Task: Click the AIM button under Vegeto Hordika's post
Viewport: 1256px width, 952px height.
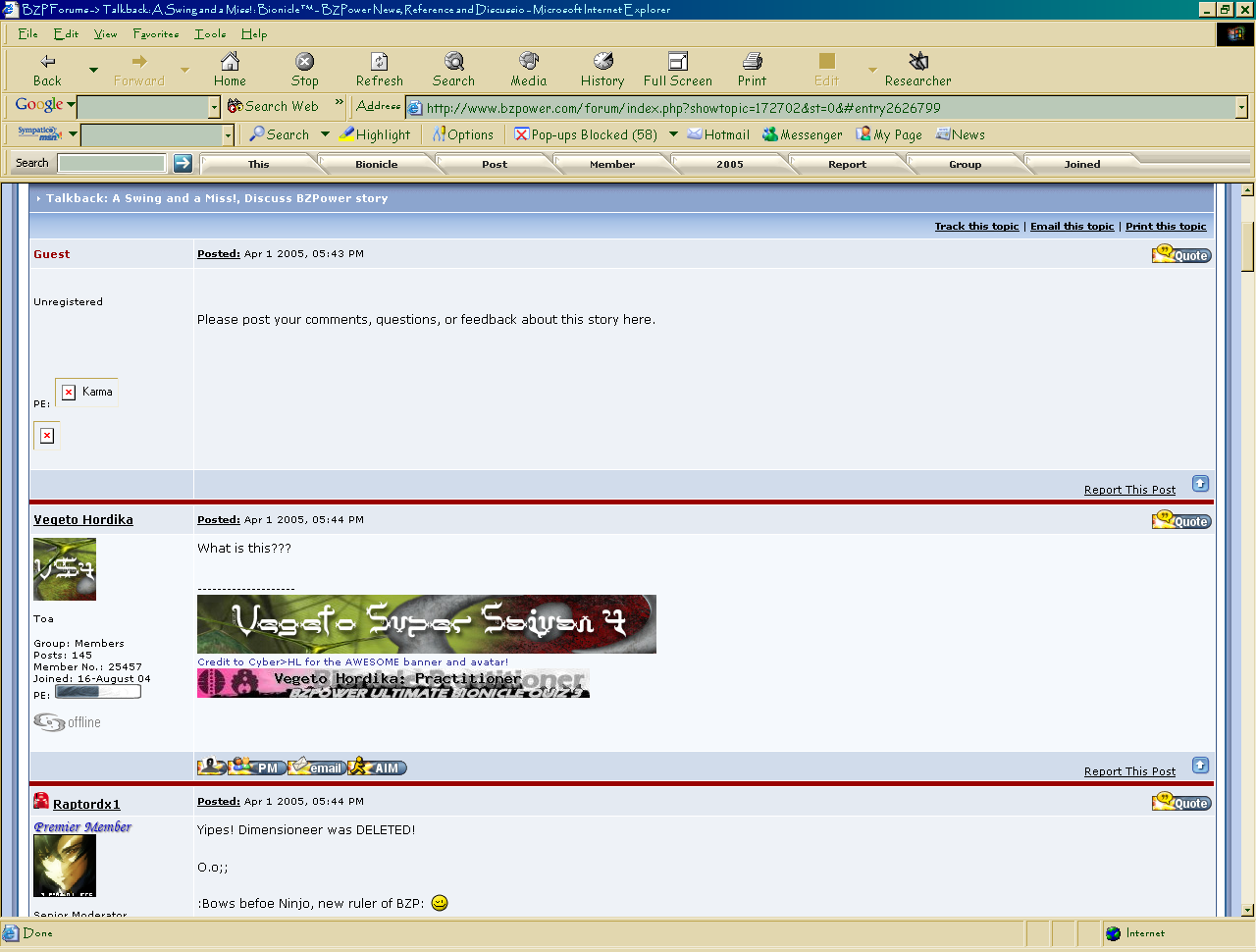Action: click(x=377, y=767)
